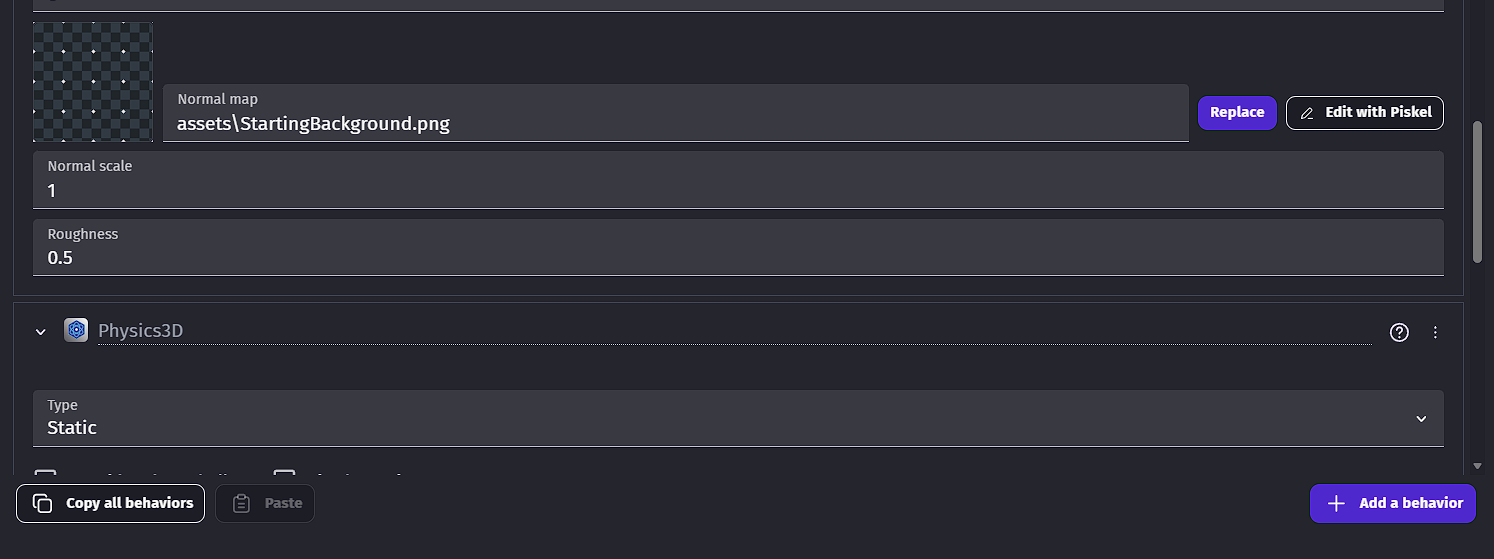This screenshot has height=559, width=1494.
Task: Open the Type dropdown showing Static
Action: coord(738,418)
